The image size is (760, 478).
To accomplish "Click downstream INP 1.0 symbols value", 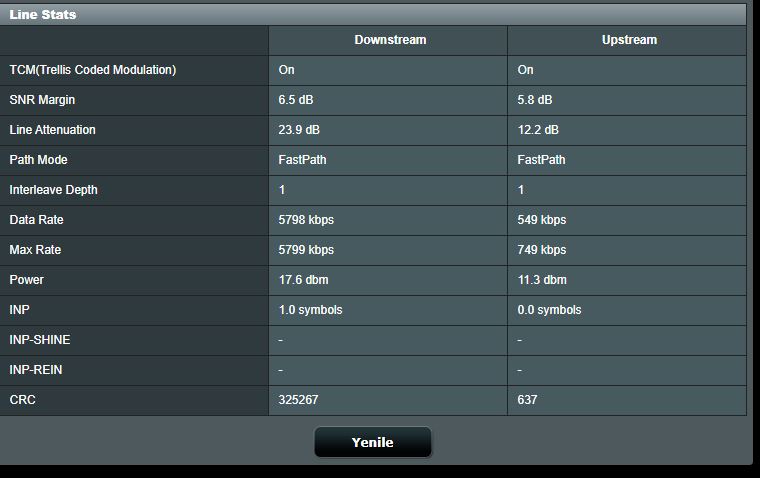I will pos(310,310).
